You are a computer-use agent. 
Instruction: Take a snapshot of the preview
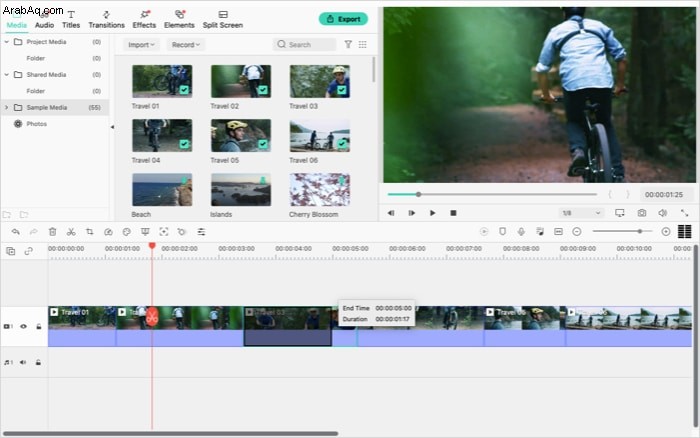(642, 213)
